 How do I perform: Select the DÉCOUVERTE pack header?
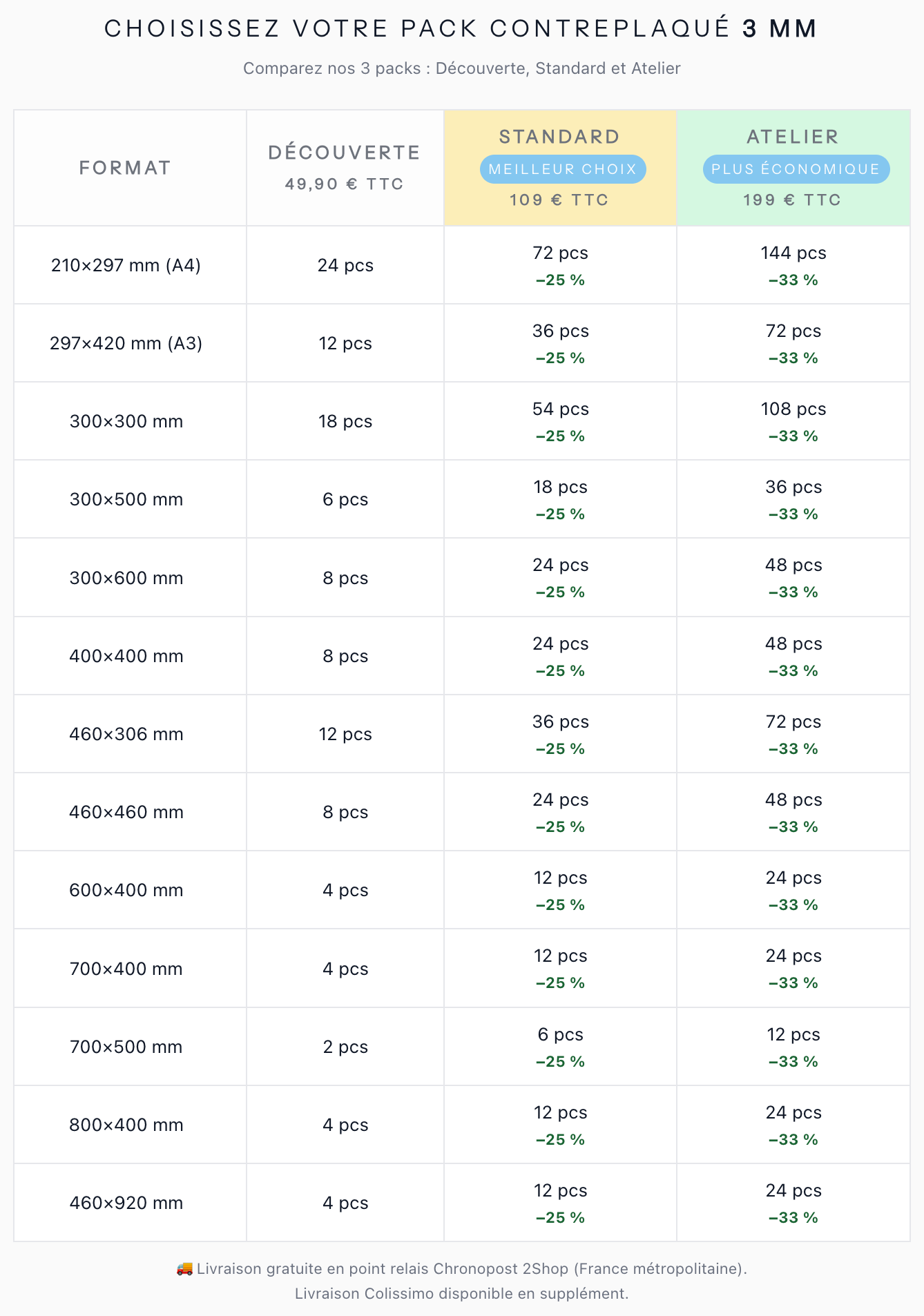345,153
